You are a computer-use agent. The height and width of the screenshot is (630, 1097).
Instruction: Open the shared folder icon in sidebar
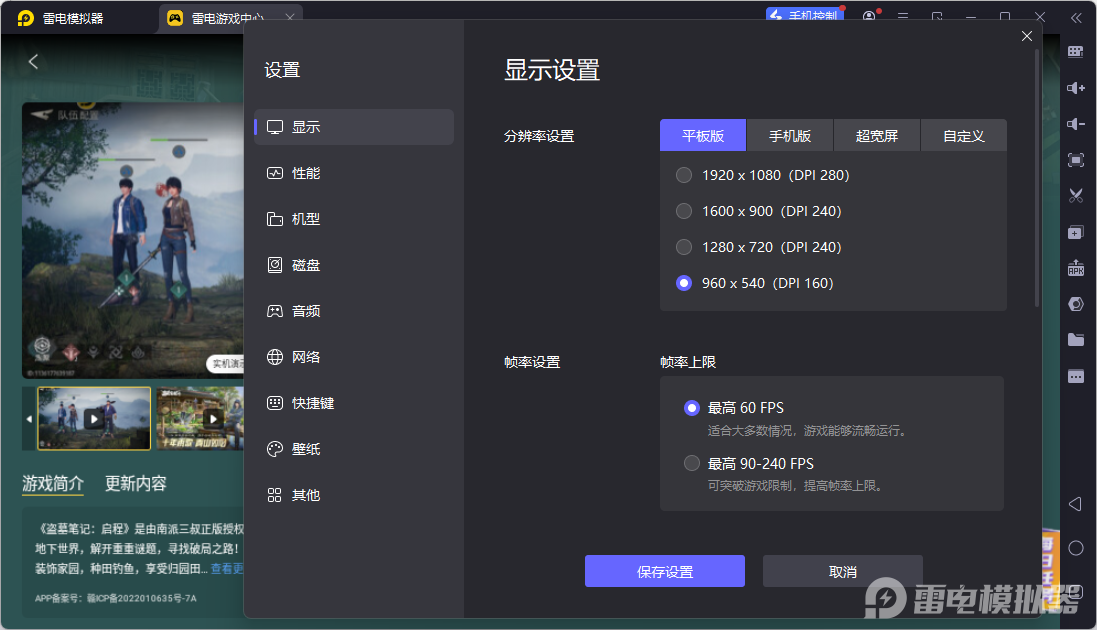pyautogui.click(x=1075, y=339)
